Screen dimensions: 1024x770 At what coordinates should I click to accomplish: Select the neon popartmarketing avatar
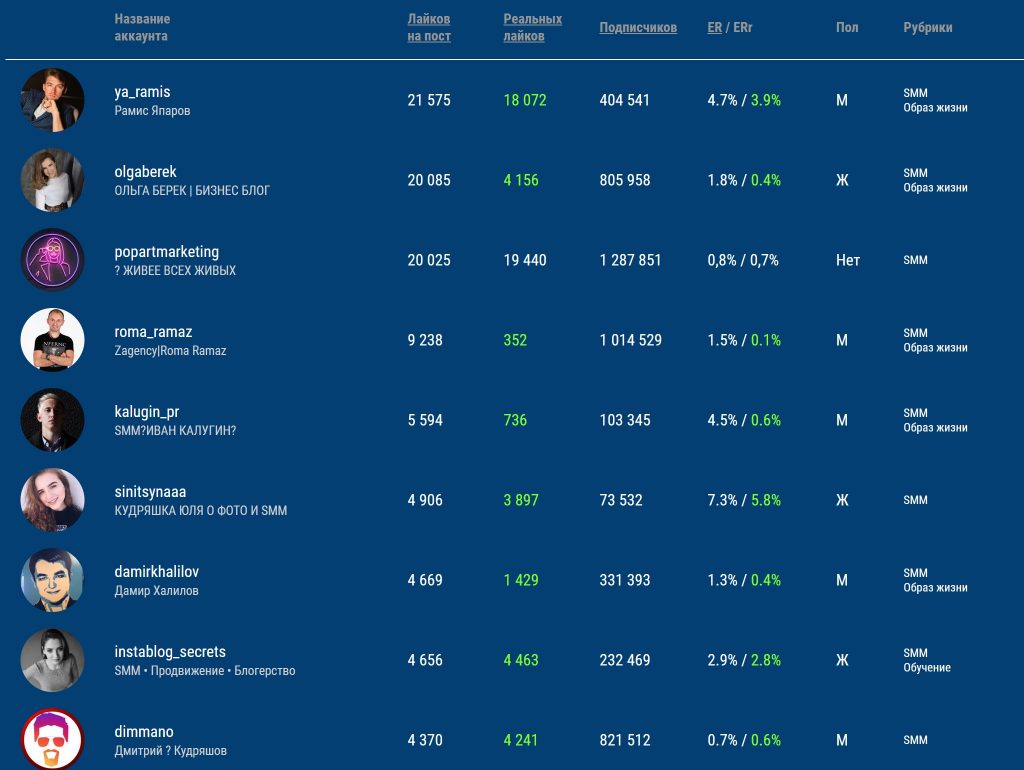(x=52, y=260)
